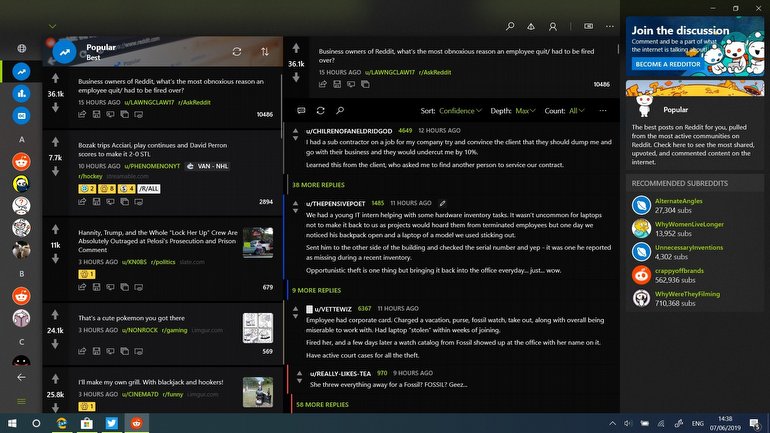Viewport: 770px width, 433px height.
Task: Save the cute pokemon post
Action: pyautogui.click(x=96, y=351)
